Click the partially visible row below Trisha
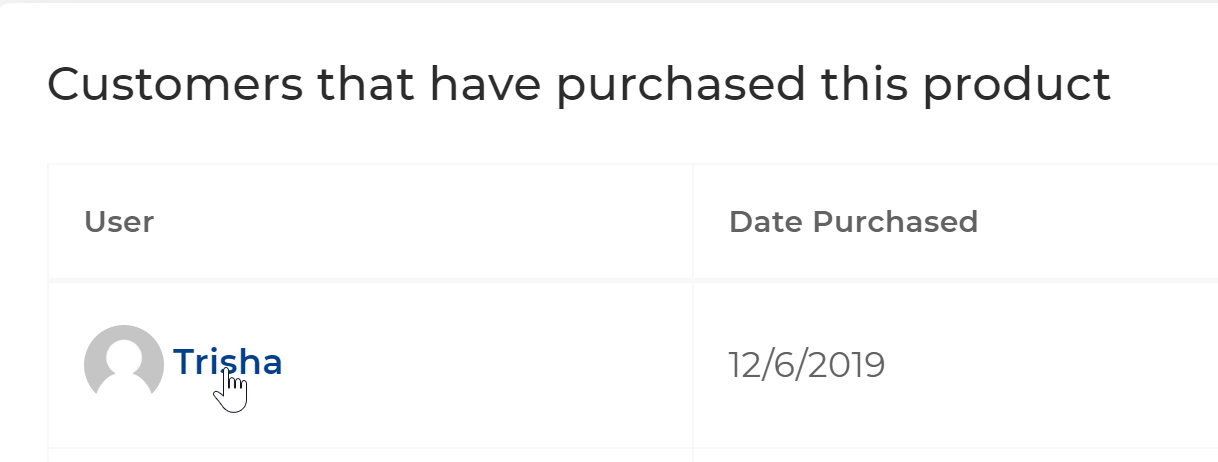 [633, 455]
